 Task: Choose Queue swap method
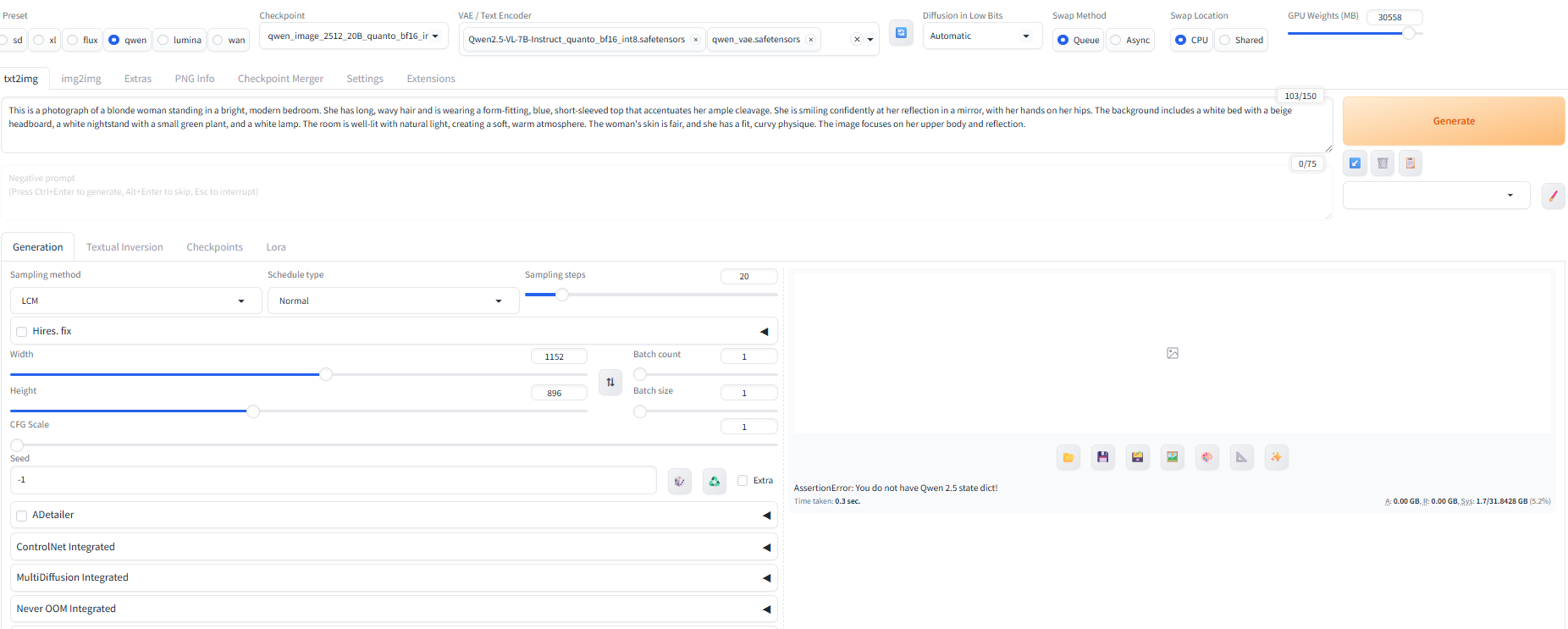pos(1078,40)
